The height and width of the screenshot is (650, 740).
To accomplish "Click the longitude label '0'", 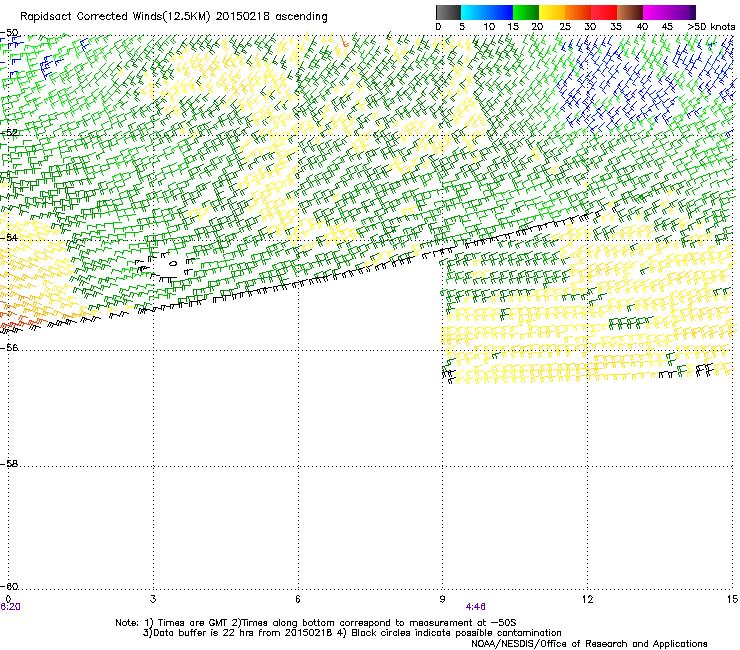I will 8,599.
